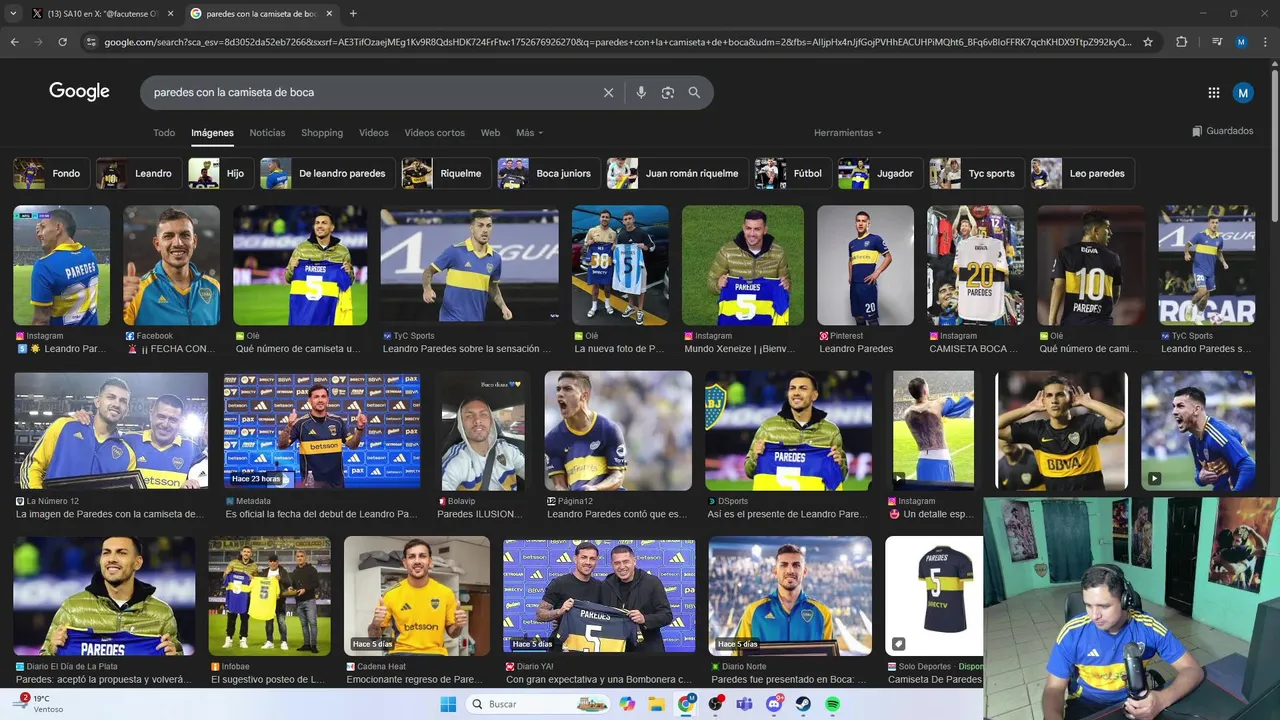Submit search with magnifier icon
Image resolution: width=1280 pixels, height=720 pixels.
[x=694, y=92]
